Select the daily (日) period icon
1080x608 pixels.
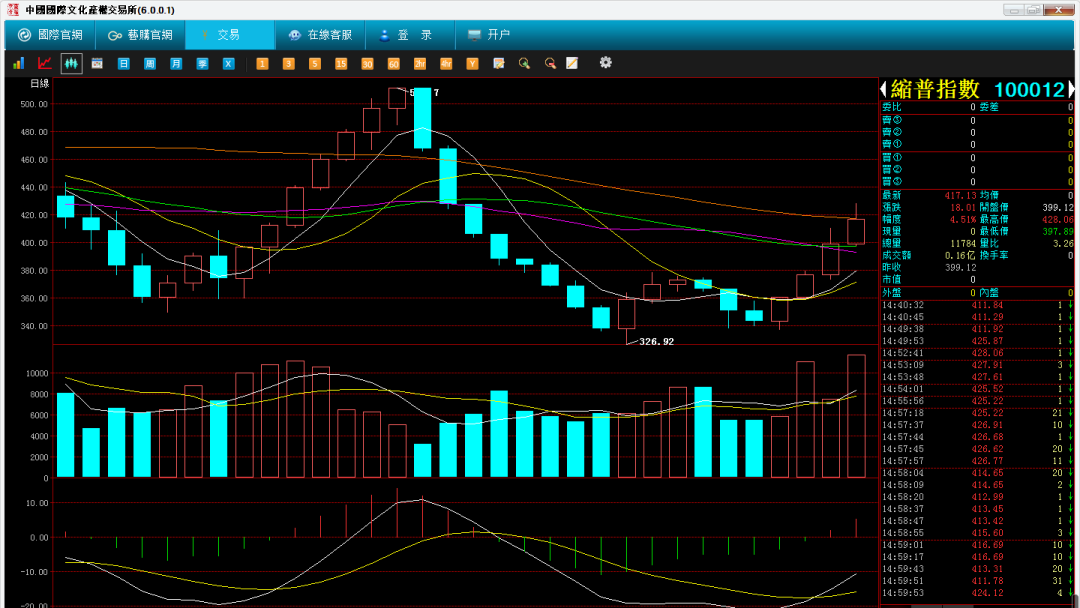pos(123,63)
